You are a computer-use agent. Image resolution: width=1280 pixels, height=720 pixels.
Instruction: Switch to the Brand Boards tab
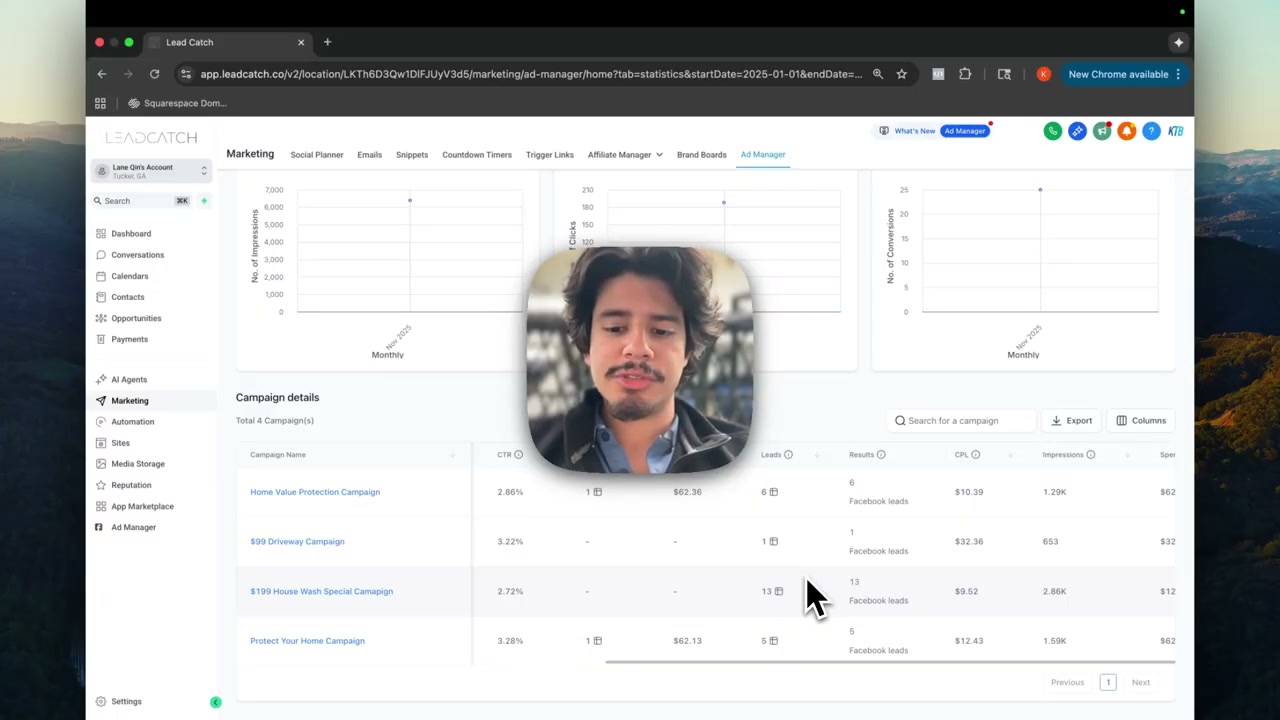point(702,155)
